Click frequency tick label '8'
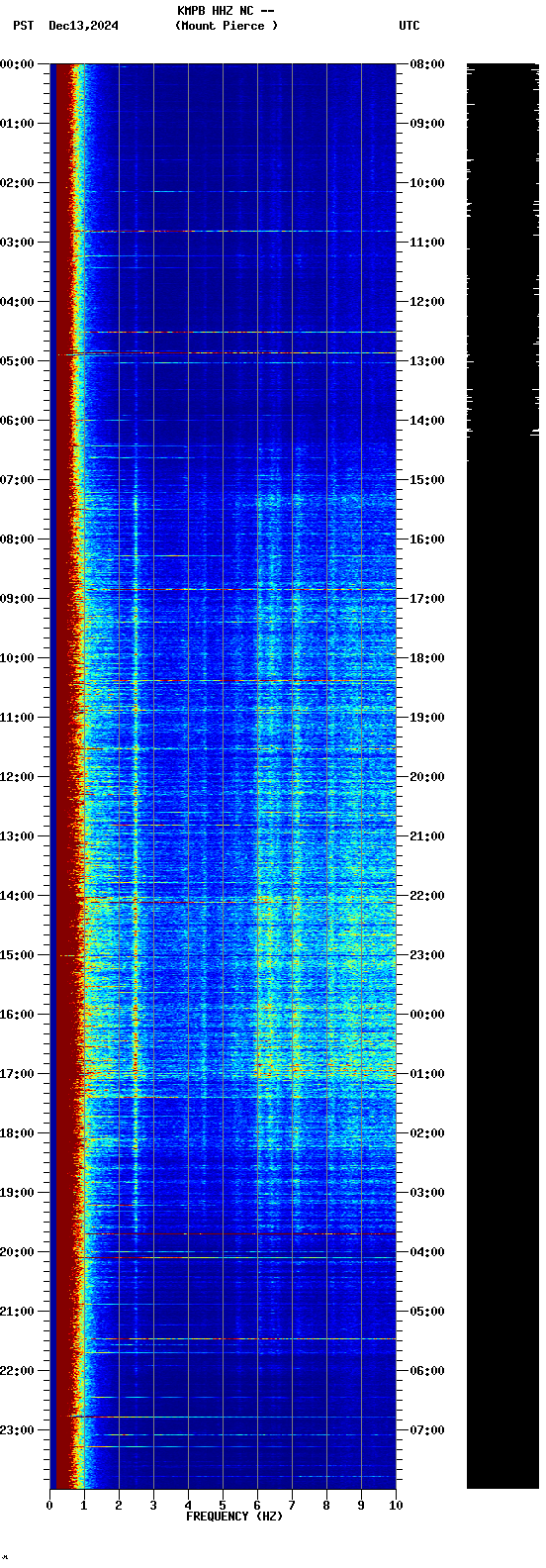 [326, 1506]
